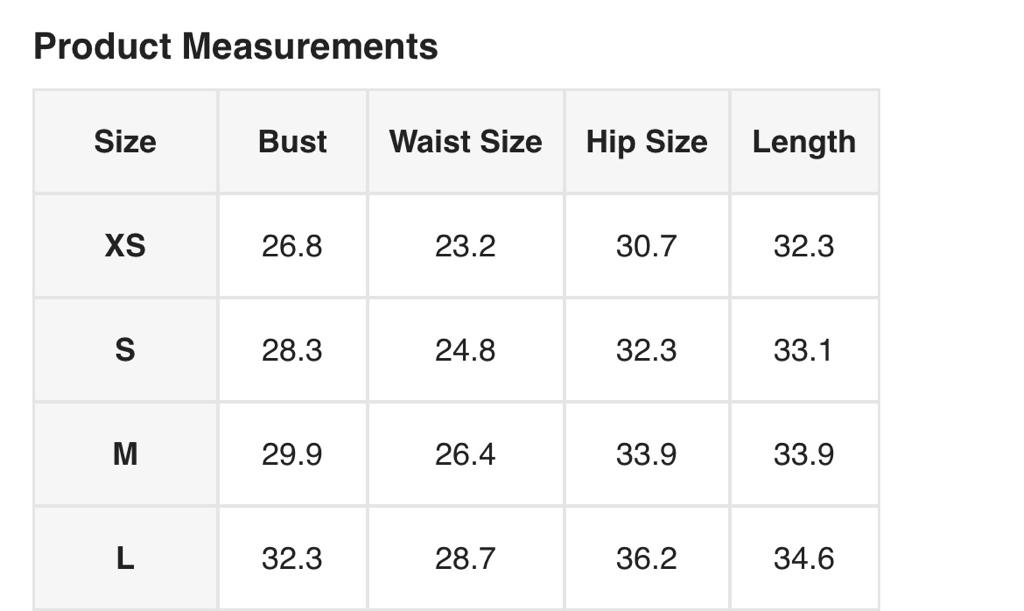The image size is (1024, 611).
Task: Click the Hip Size column header
Action: point(646,142)
